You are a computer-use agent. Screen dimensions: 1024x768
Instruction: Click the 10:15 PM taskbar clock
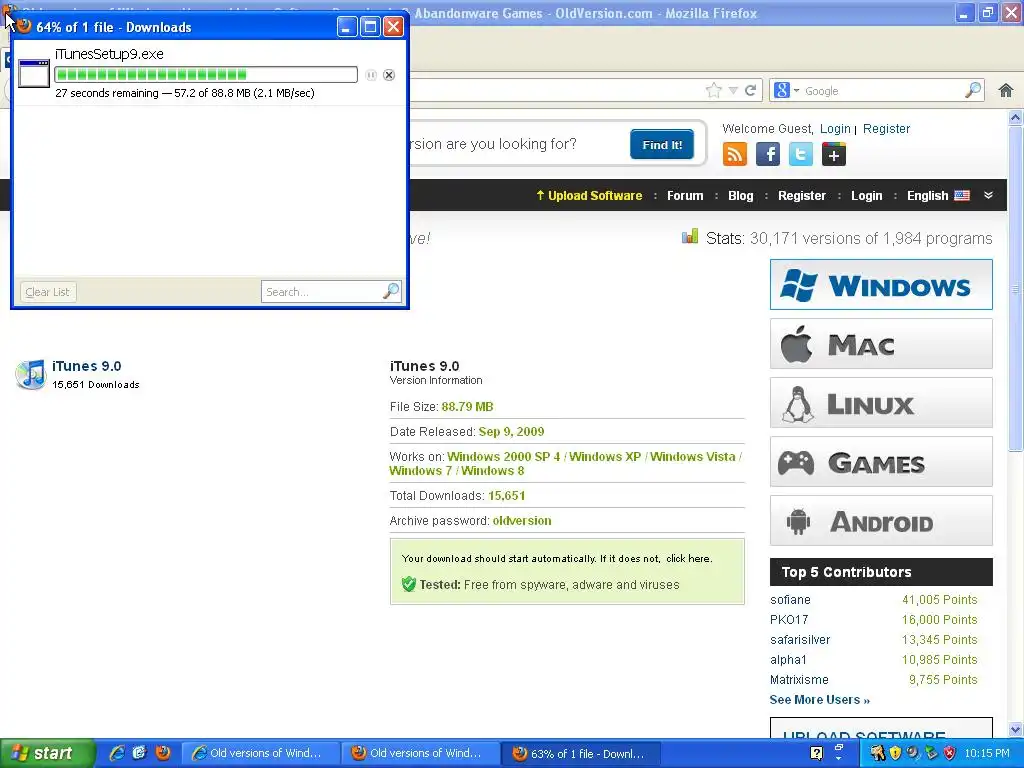click(x=987, y=753)
